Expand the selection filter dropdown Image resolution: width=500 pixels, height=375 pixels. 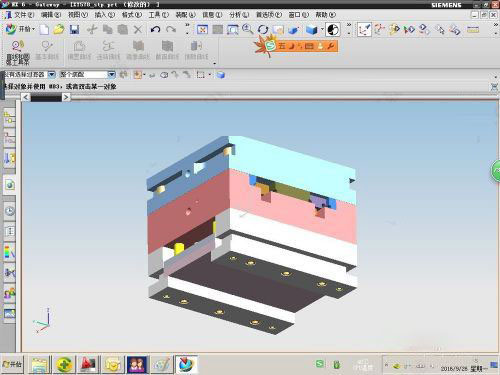coord(52,74)
